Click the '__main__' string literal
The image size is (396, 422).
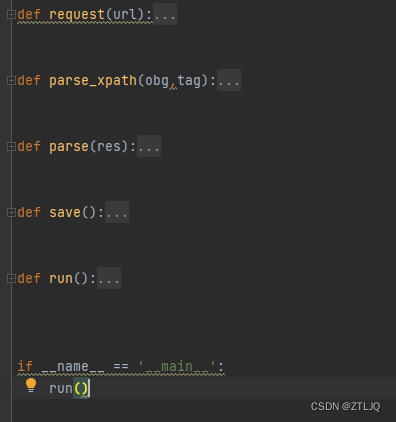177,367
